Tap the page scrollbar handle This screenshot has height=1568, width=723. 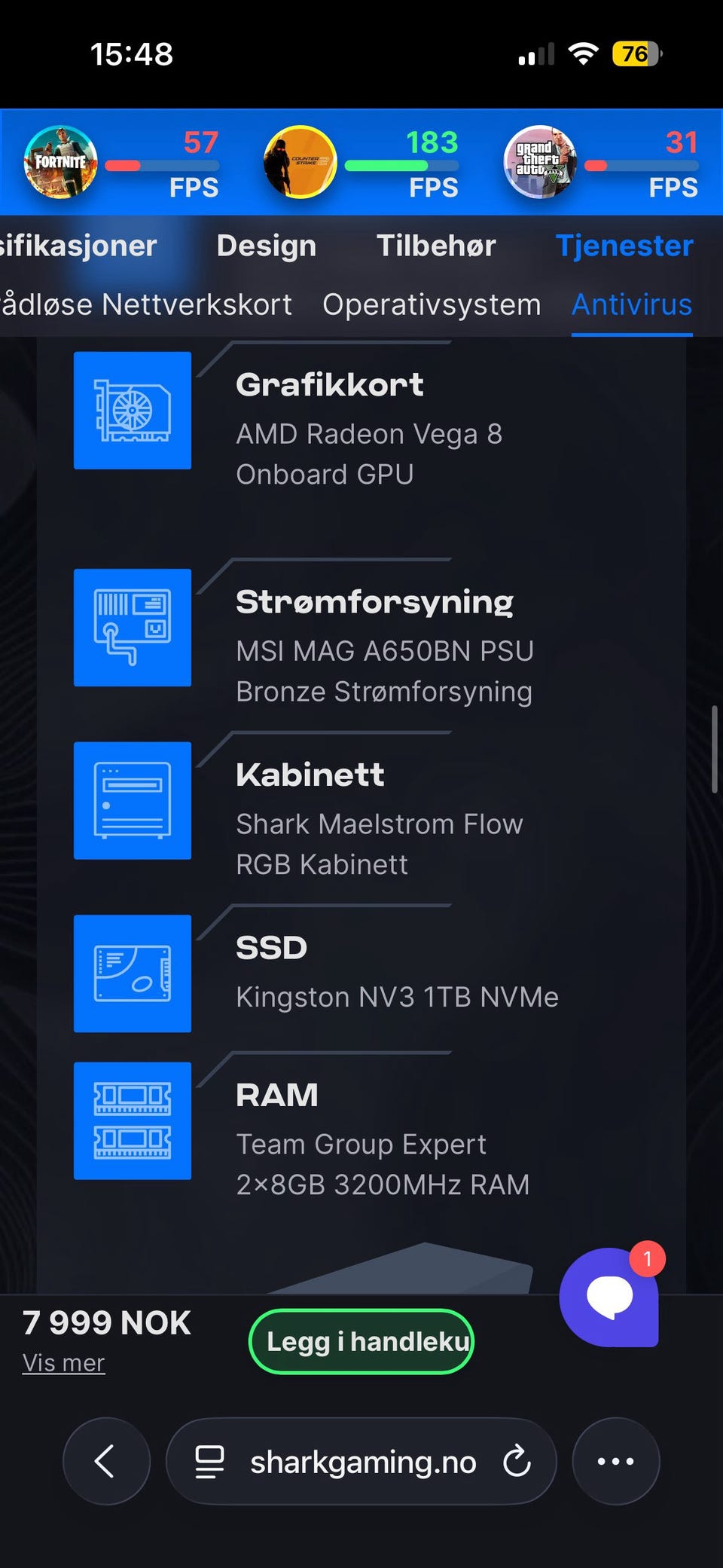click(x=714, y=749)
